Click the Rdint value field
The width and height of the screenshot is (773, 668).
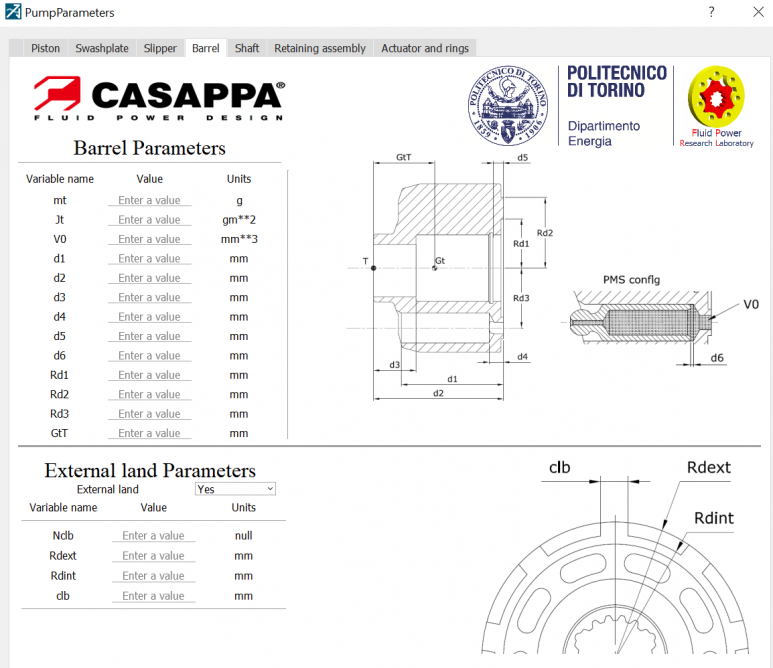(153, 576)
